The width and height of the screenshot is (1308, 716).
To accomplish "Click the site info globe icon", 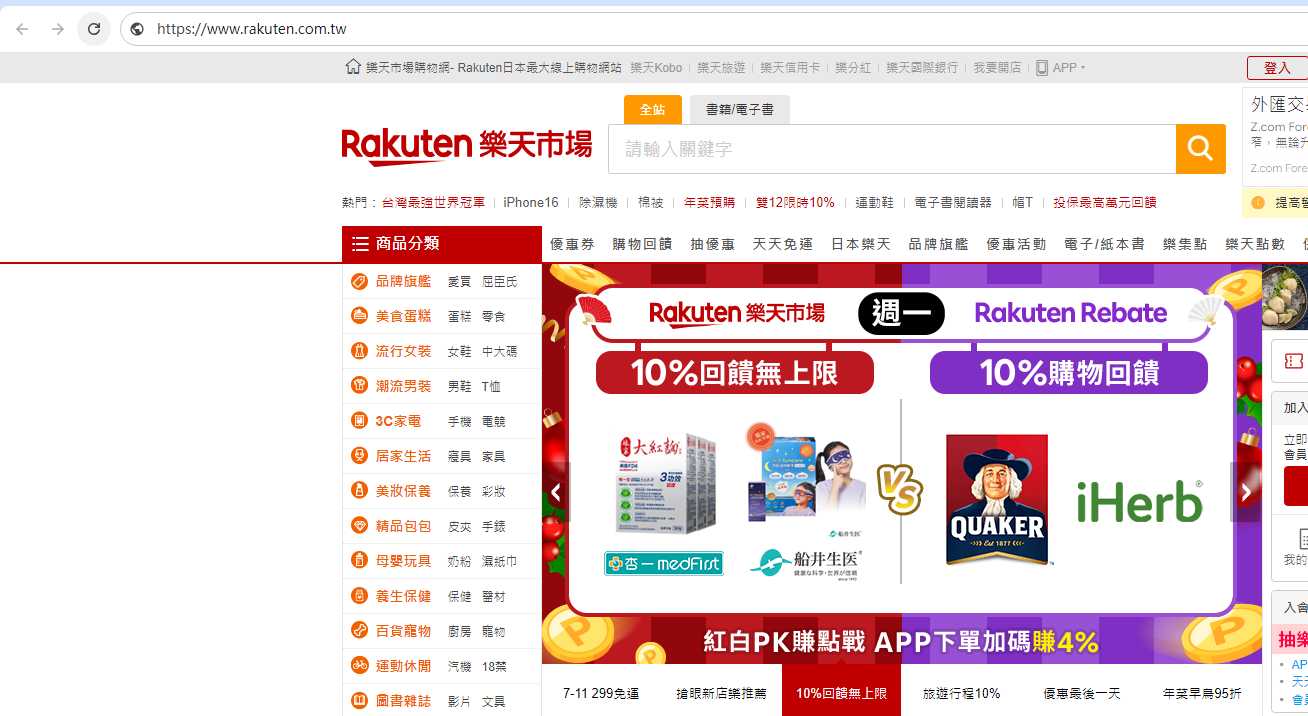I will (137, 29).
